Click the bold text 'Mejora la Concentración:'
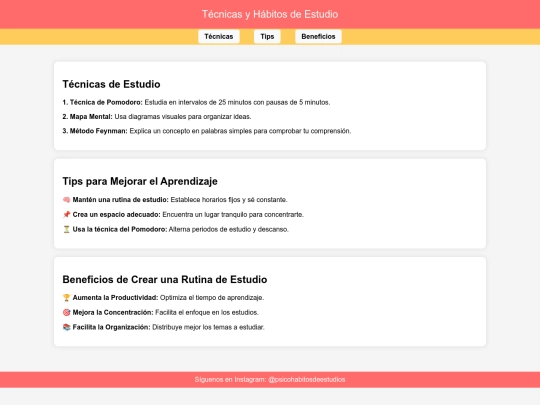This screenshot has height=405, width=540. (113, 312)
